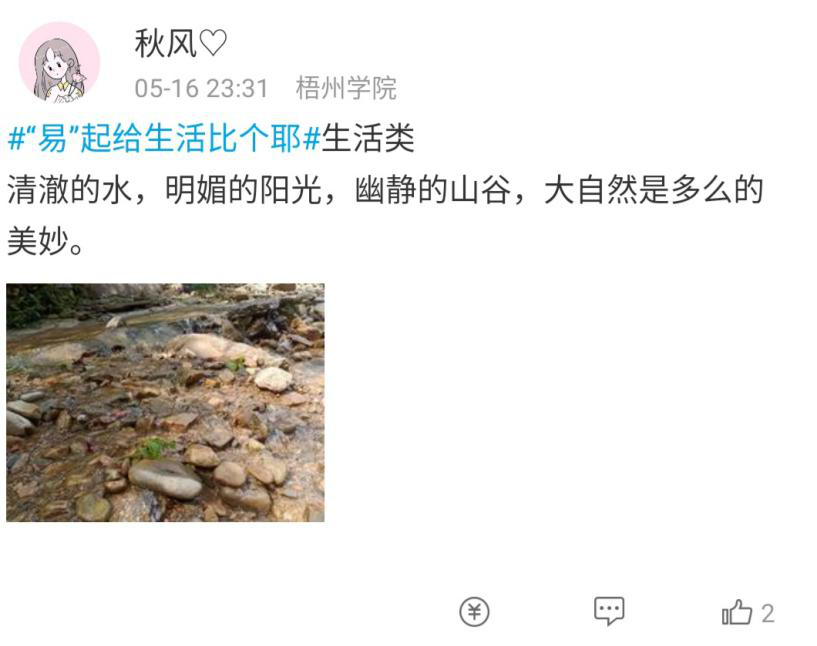Click the phrase 大自然是多么的
Image resolution: width=817 pixels, height=646 pixels.
[x=654, y=190]
